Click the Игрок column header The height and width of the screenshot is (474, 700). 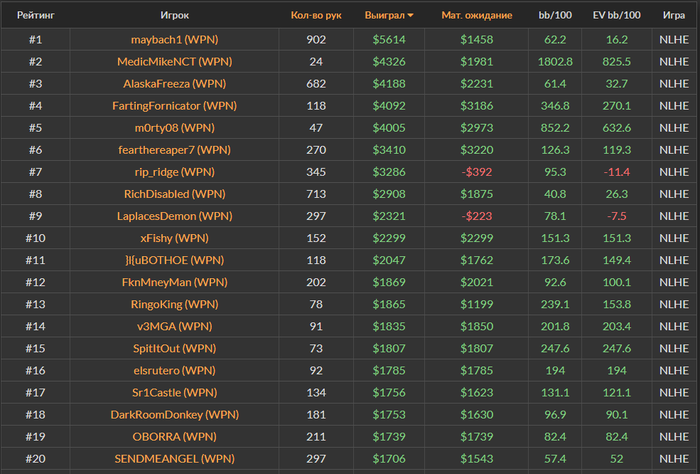(175, 15)
